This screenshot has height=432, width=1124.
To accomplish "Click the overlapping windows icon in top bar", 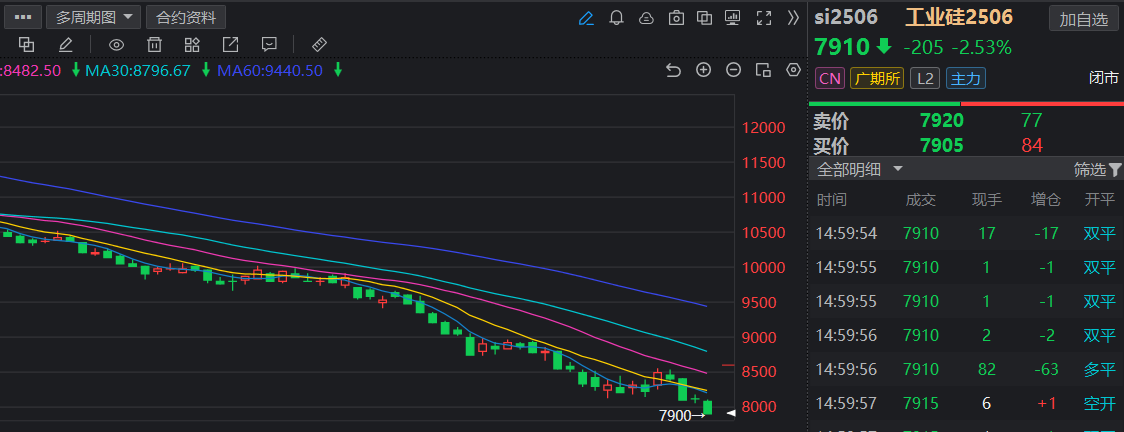I will [705, 18].
